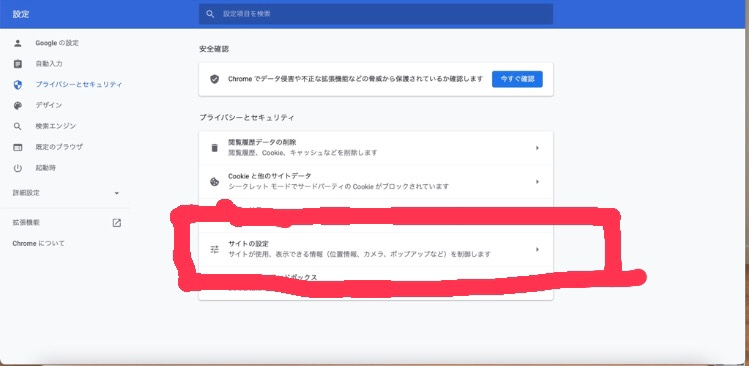749x366 pixels.
Task: Click the 設定 title in the header
Action: [21, 14]
